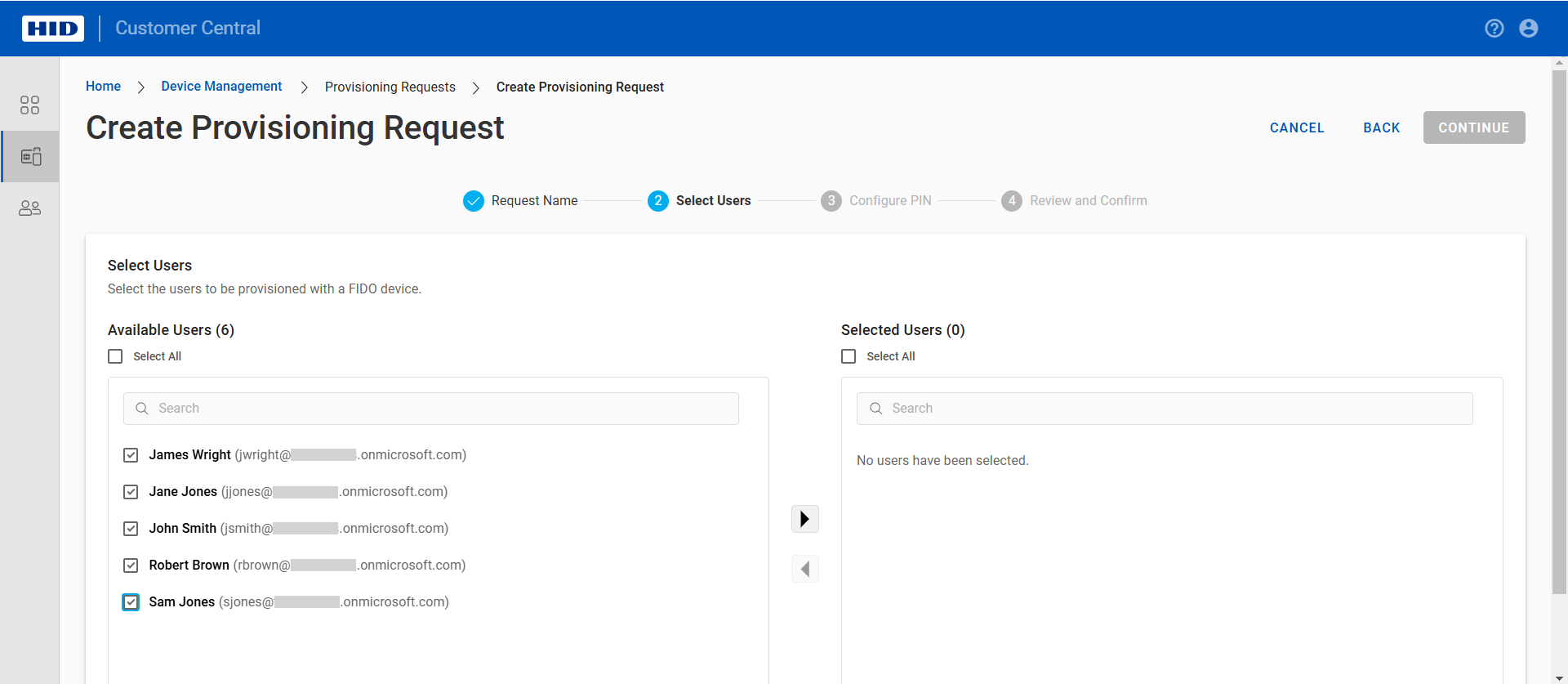This screenshot has width=1568, height=684.
Task: Open the Device Management breadcrumb link
Action: (221, 87)
